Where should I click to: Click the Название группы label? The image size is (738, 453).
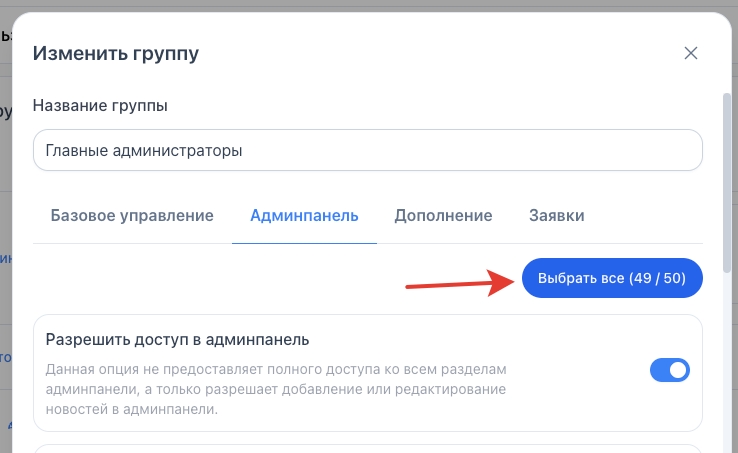click(100, 105)
